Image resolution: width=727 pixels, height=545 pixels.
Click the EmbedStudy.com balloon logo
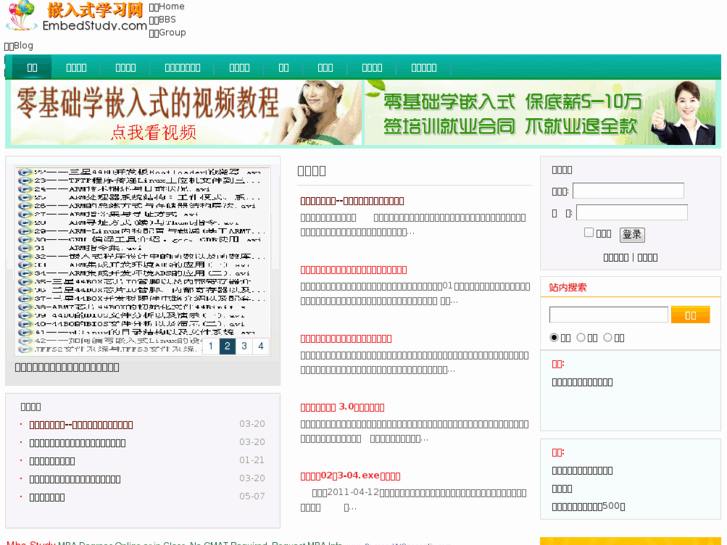tap(77, 16)
